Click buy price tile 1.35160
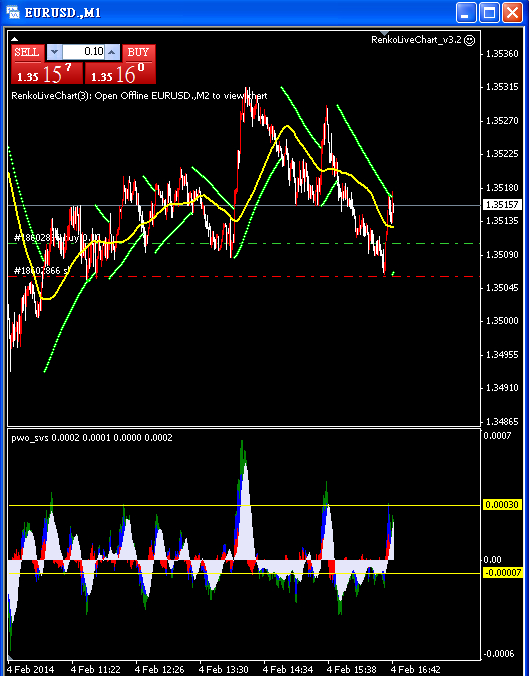 click(x=120, y=73)
